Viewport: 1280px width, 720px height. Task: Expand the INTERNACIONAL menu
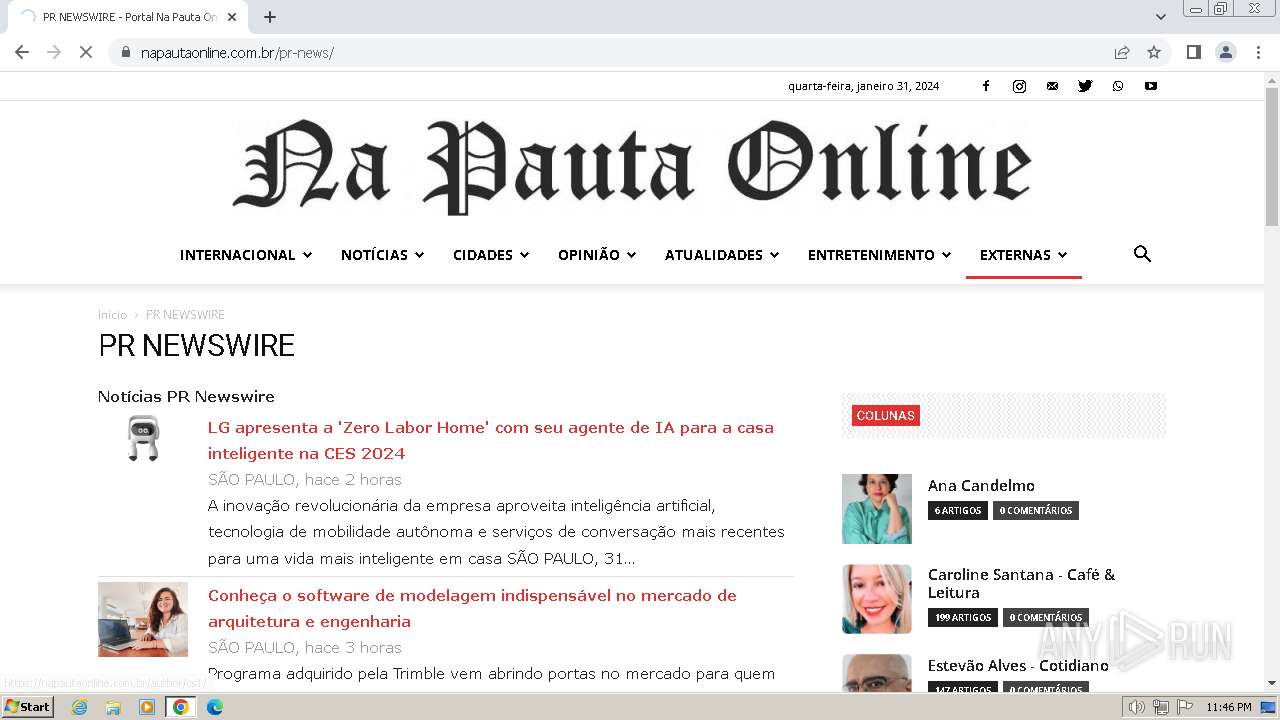tap(246, 255)
